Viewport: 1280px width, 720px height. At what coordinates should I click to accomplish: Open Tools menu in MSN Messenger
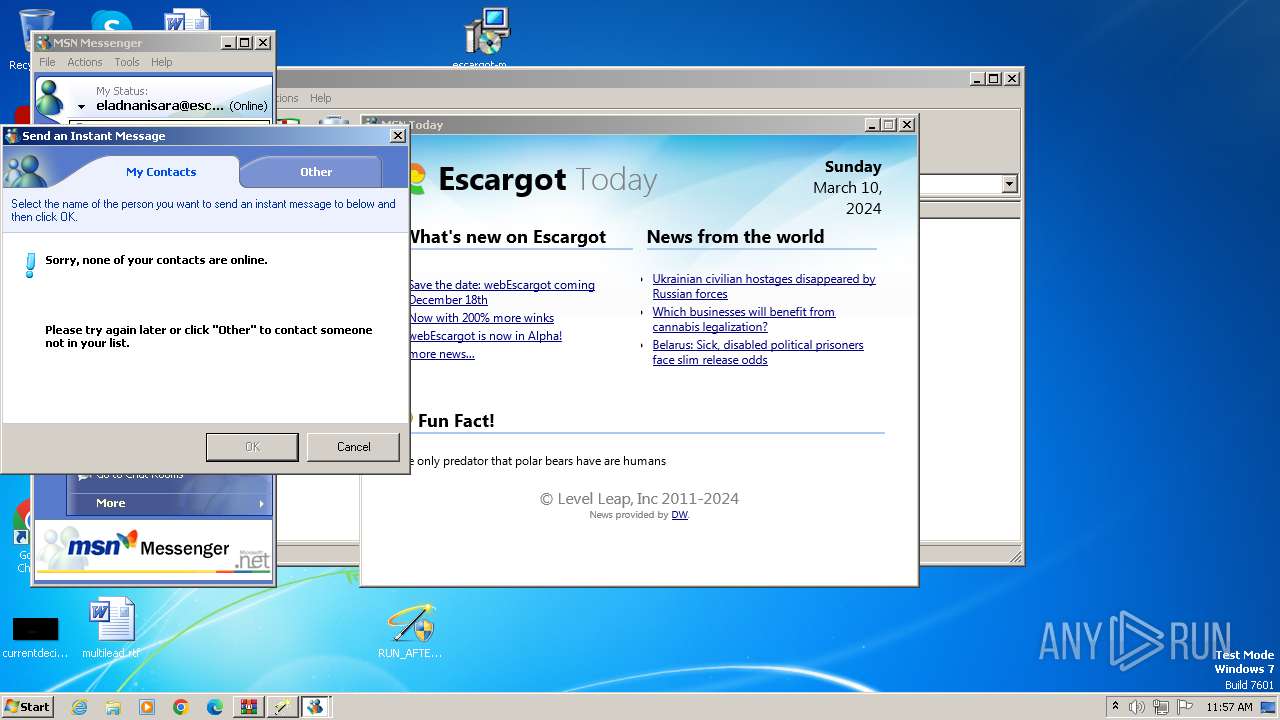[x=127, y=62]
